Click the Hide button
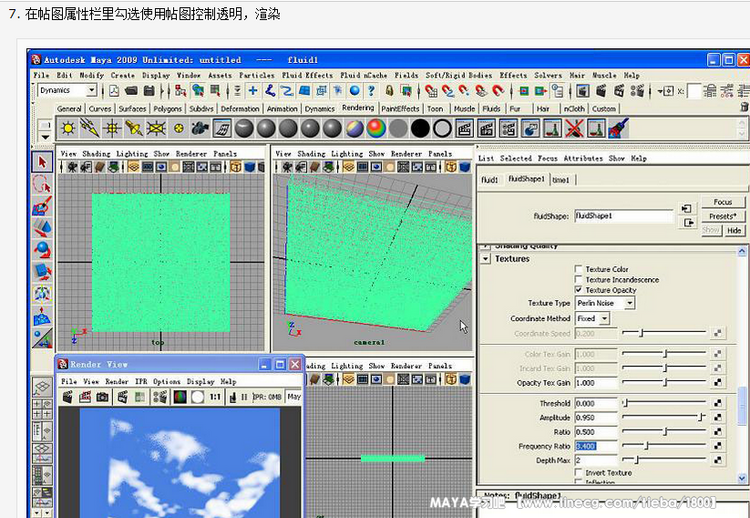The width and height of the screenshot is (750, 518). [734, 230]
